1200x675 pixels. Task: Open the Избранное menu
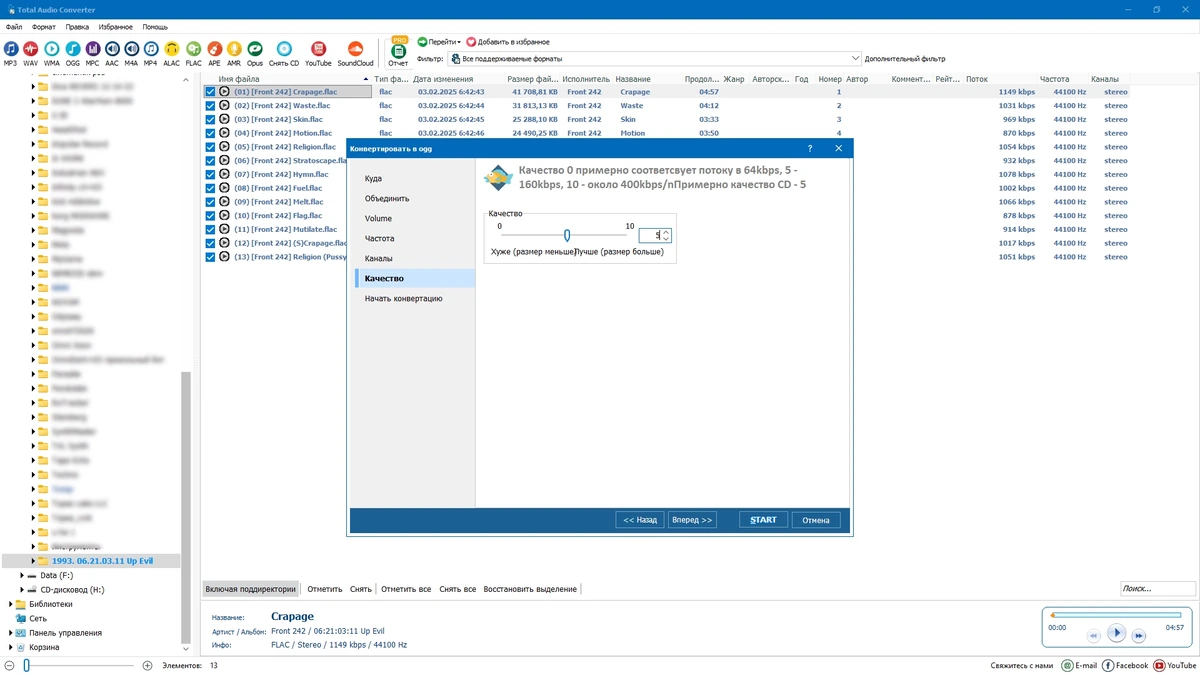coord(115,27)
